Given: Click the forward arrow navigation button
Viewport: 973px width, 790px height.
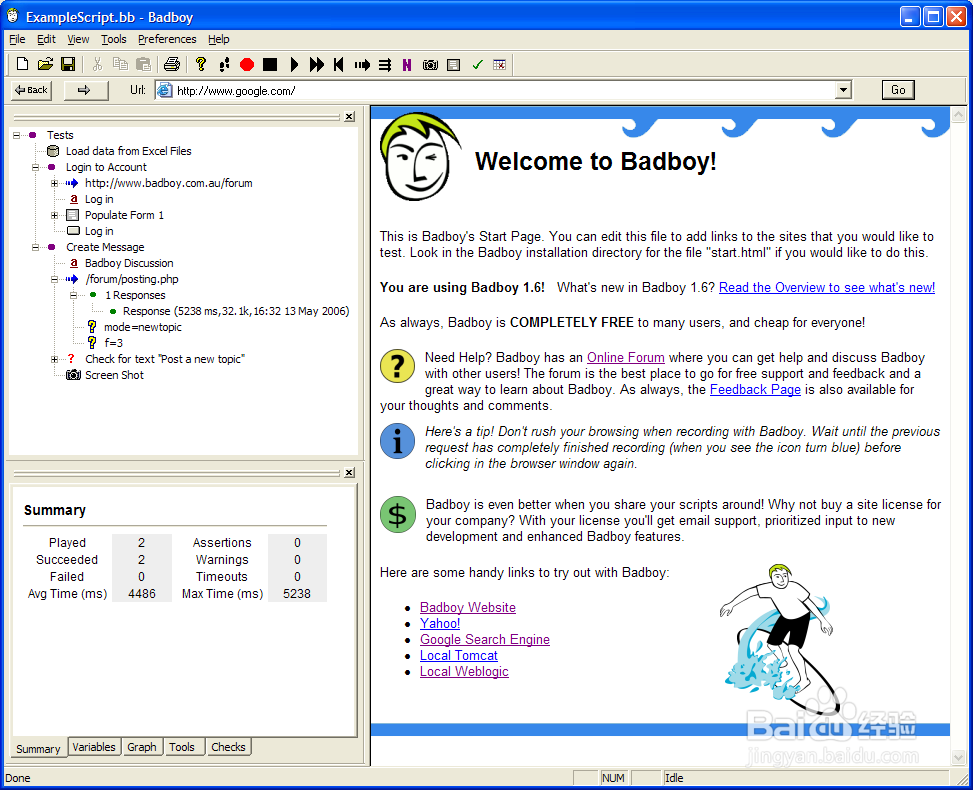Looking at the screenshot, I should pos(84,90).
